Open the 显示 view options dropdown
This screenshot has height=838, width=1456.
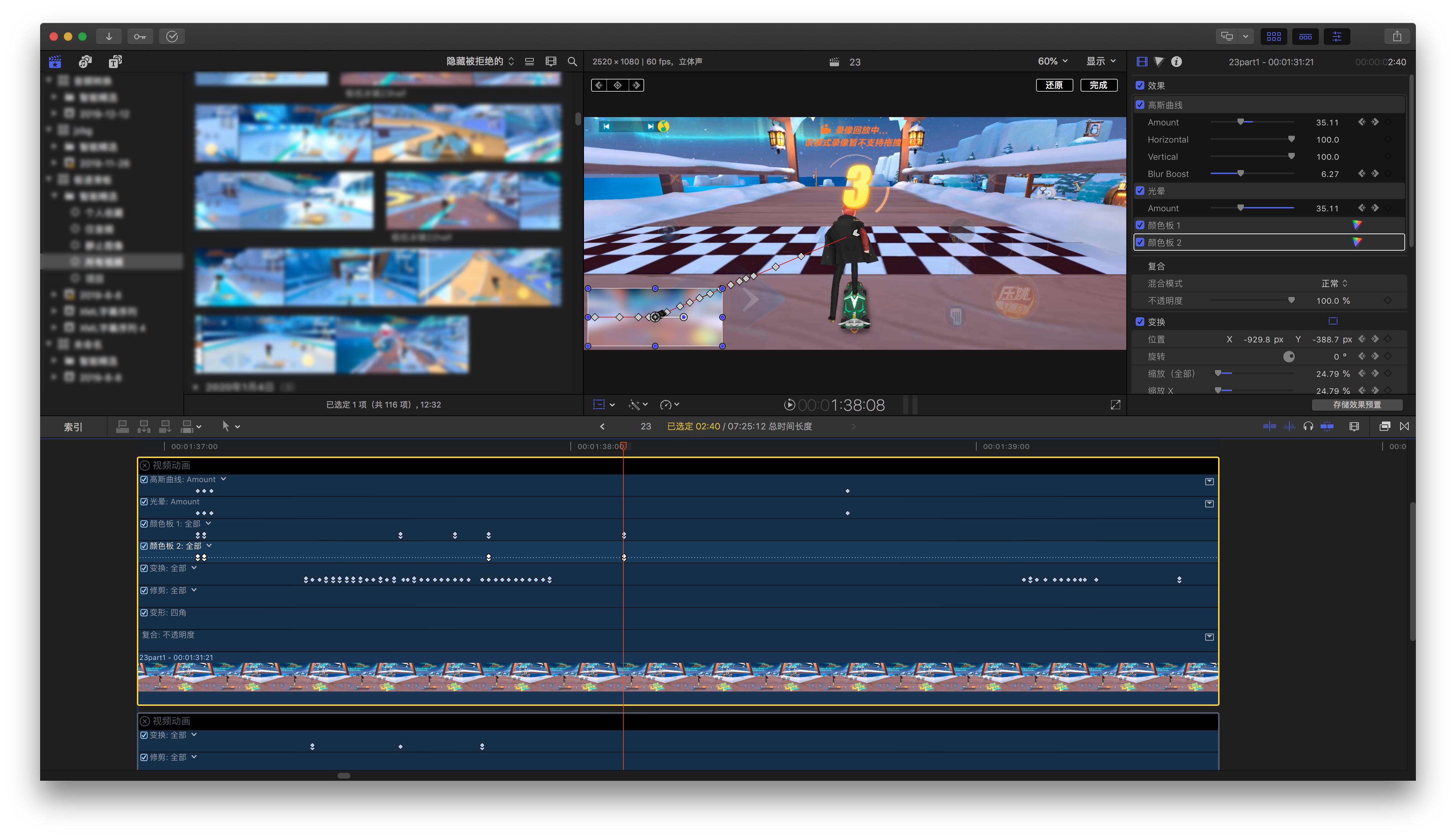pos(1100,62)
